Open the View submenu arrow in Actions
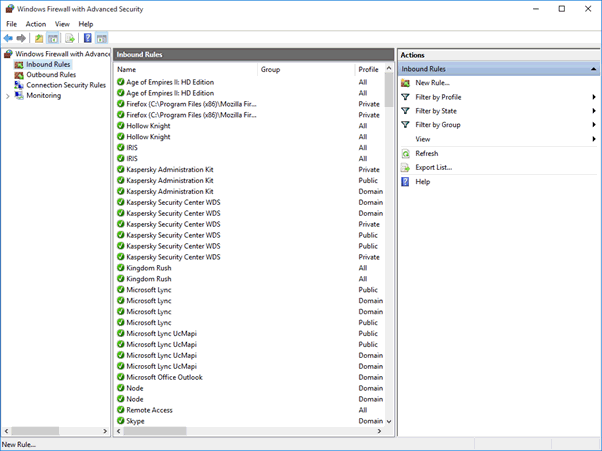 point(594,139)
